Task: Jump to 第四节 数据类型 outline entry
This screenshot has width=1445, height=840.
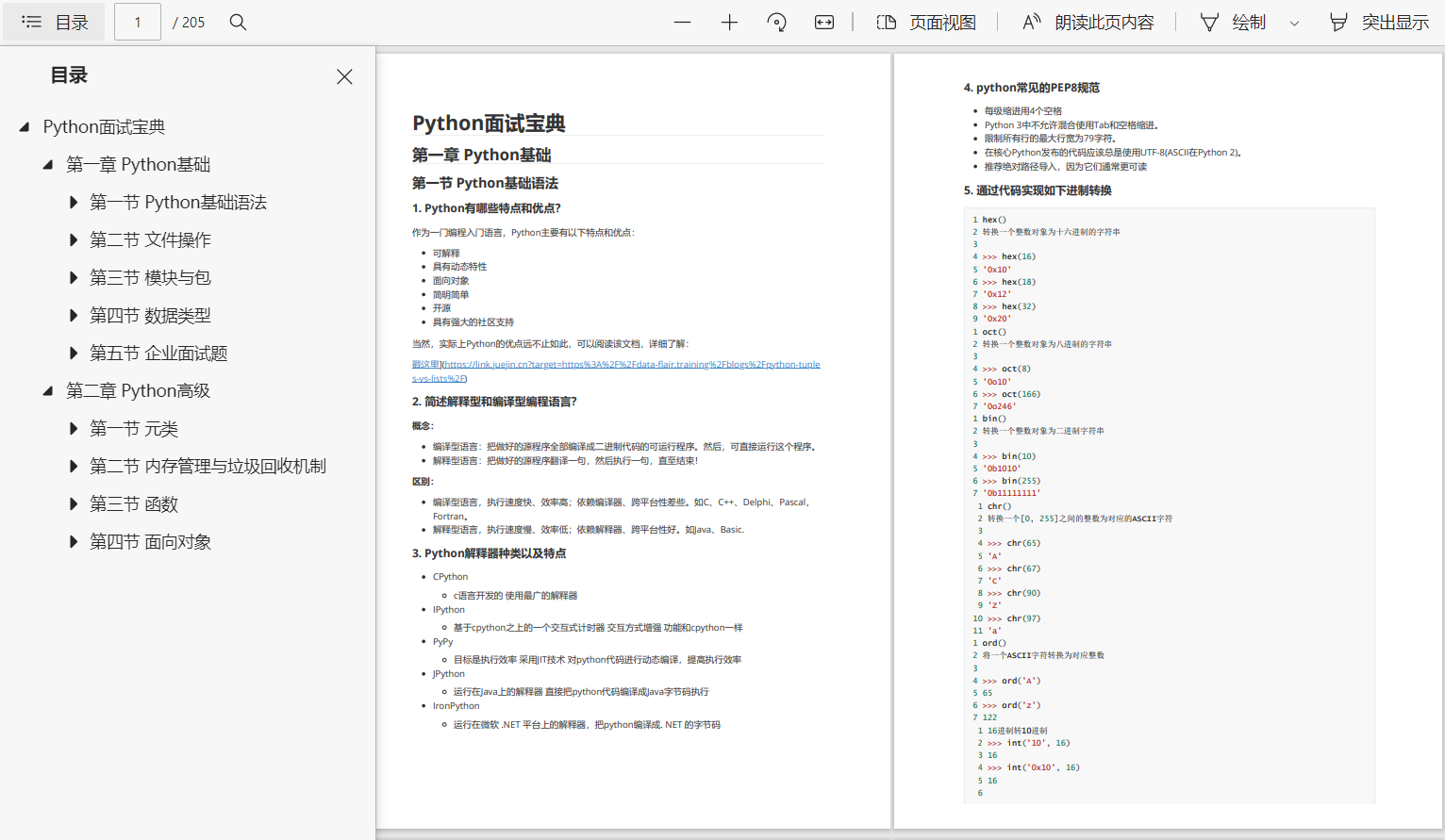Action: pyautogui.click(x=150, y=315)
